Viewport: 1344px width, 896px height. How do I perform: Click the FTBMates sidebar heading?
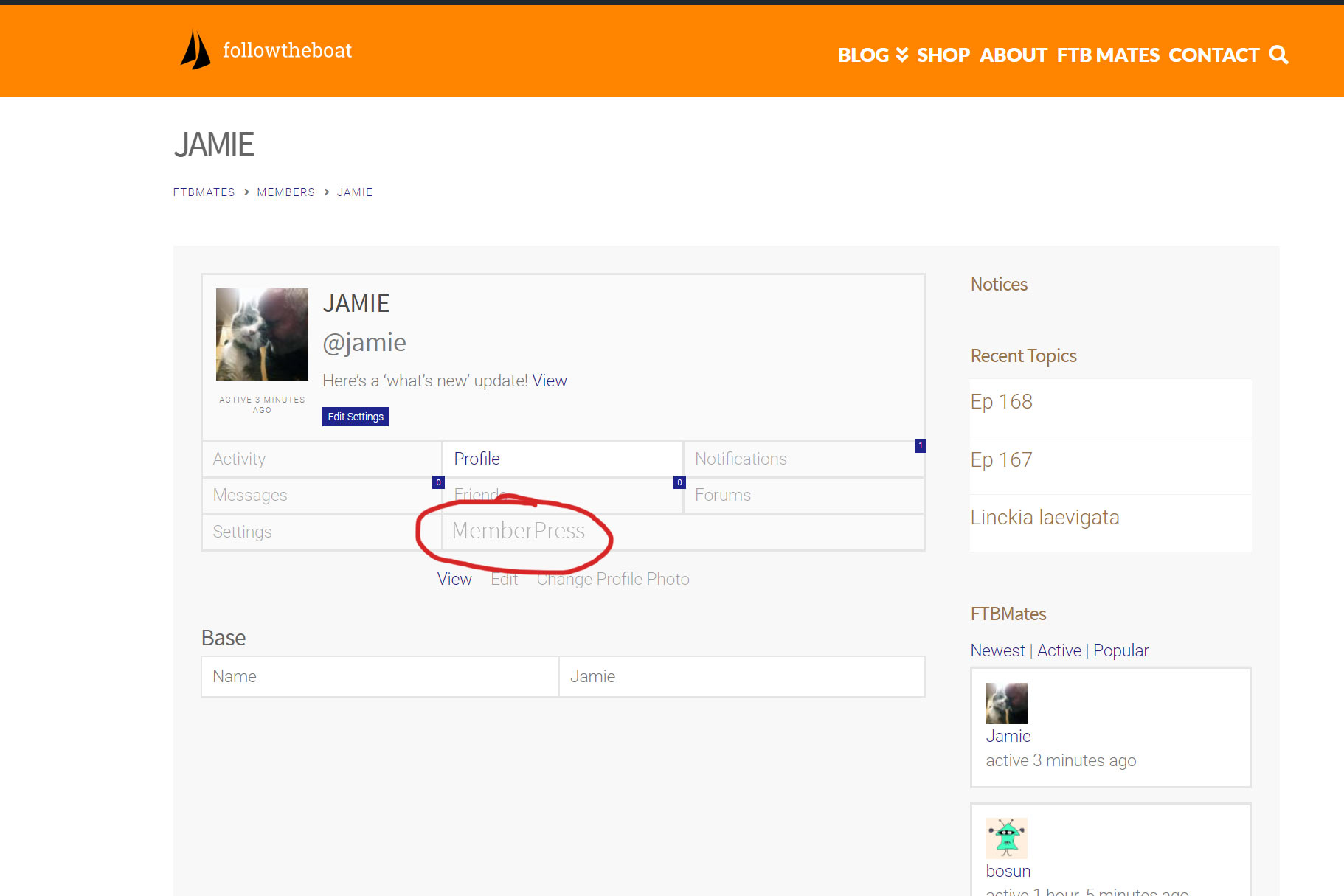pyautogui.click(x=1008, y=614)
